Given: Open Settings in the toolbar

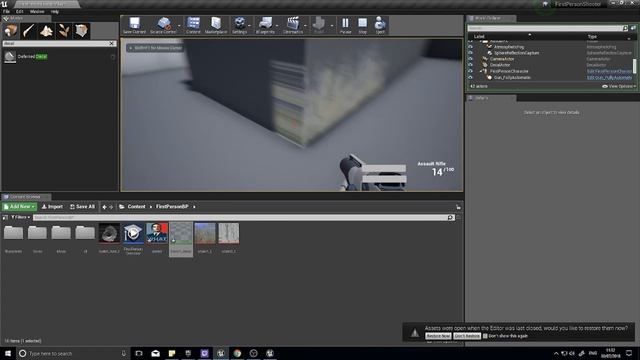Looking at the screenshot, I should (x=240, y=25).
